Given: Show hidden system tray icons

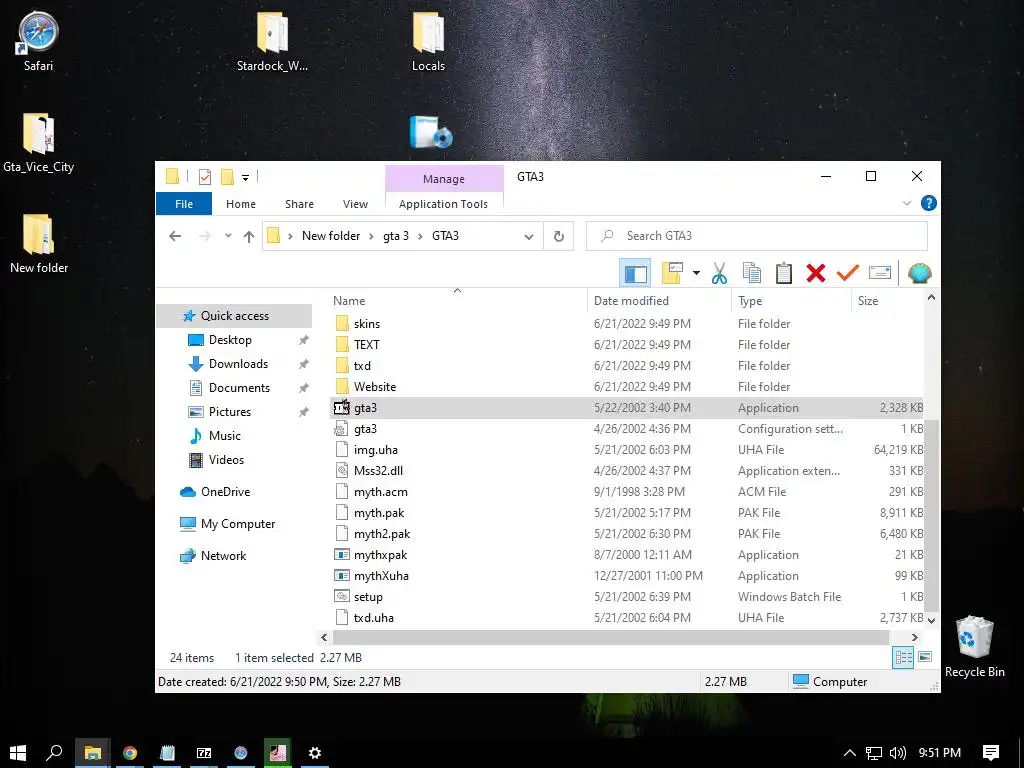Looking at the screenshot, I should pyautogui.click(x=850, y=753).
